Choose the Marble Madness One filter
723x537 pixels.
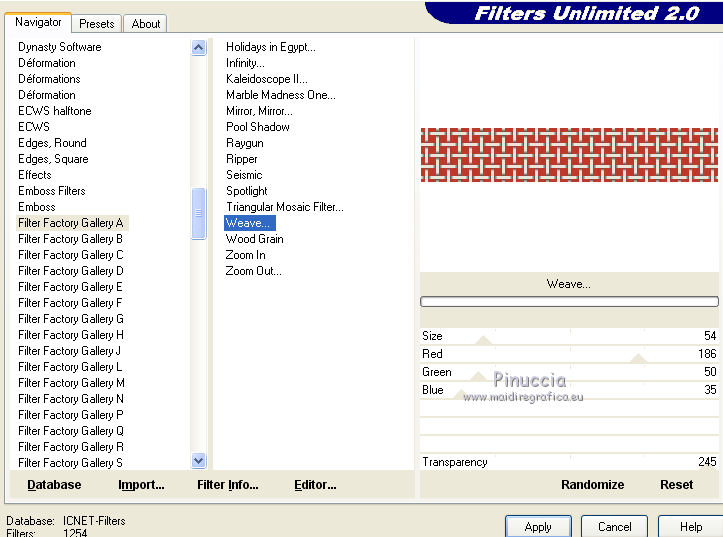(x=281, y=95)
